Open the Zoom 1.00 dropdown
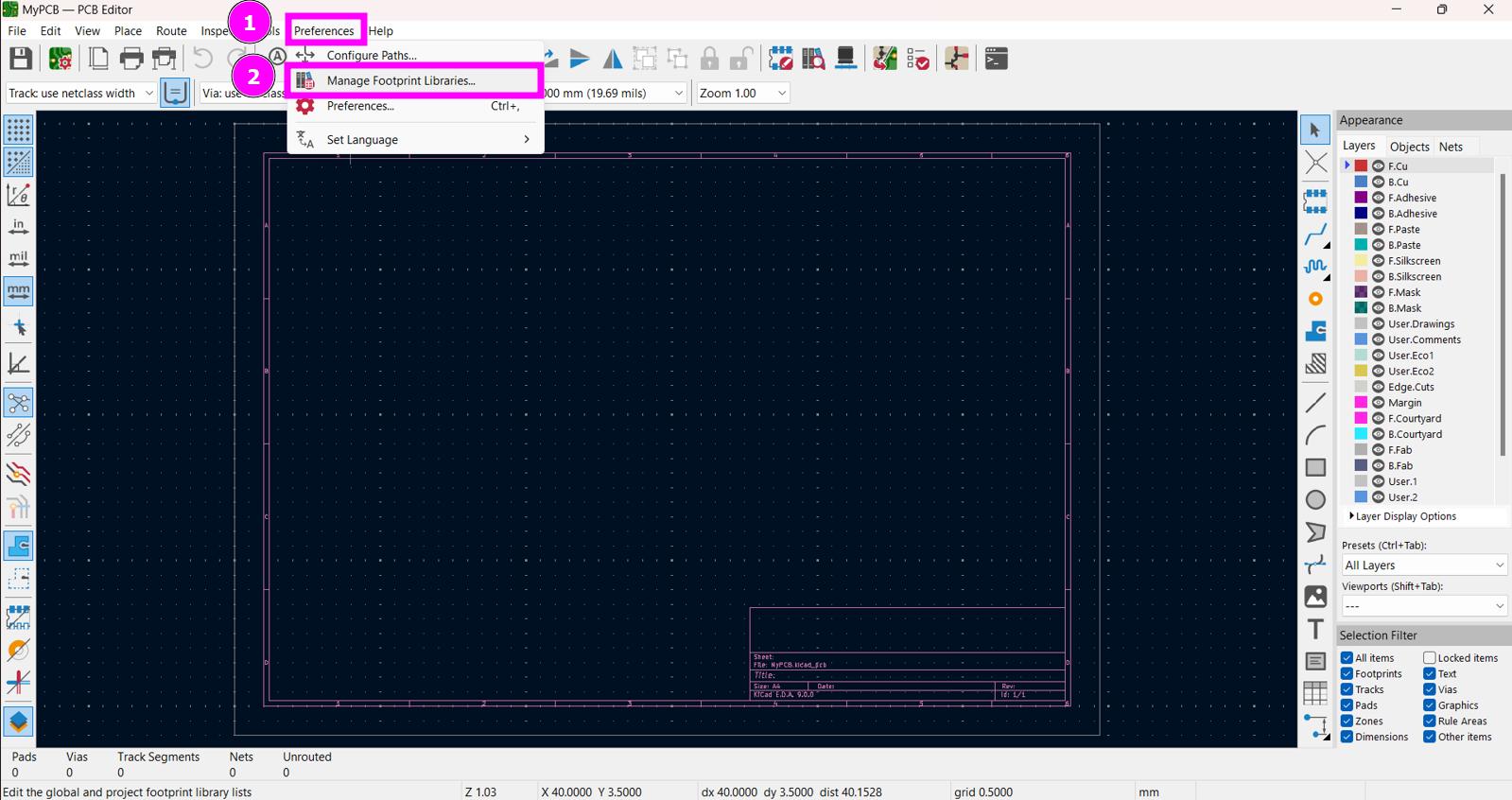Viewport: 1512px width, 800px height. click(742, 93)
